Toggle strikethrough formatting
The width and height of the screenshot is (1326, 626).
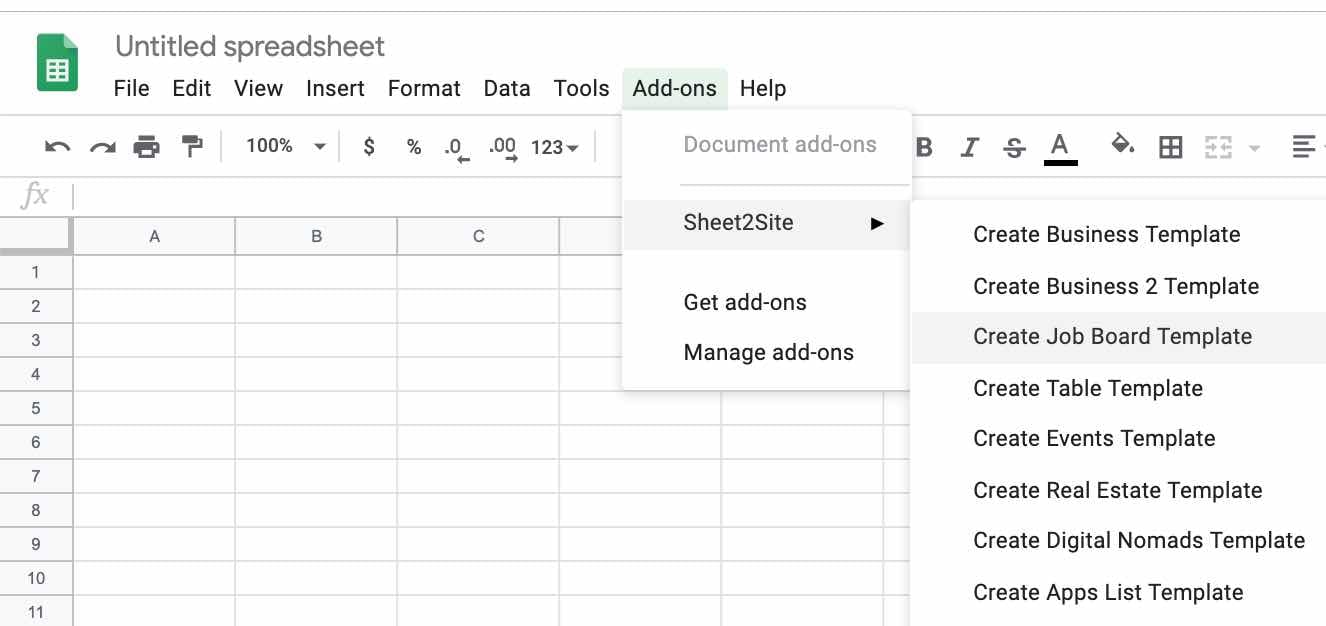(x=1014, y=148)
